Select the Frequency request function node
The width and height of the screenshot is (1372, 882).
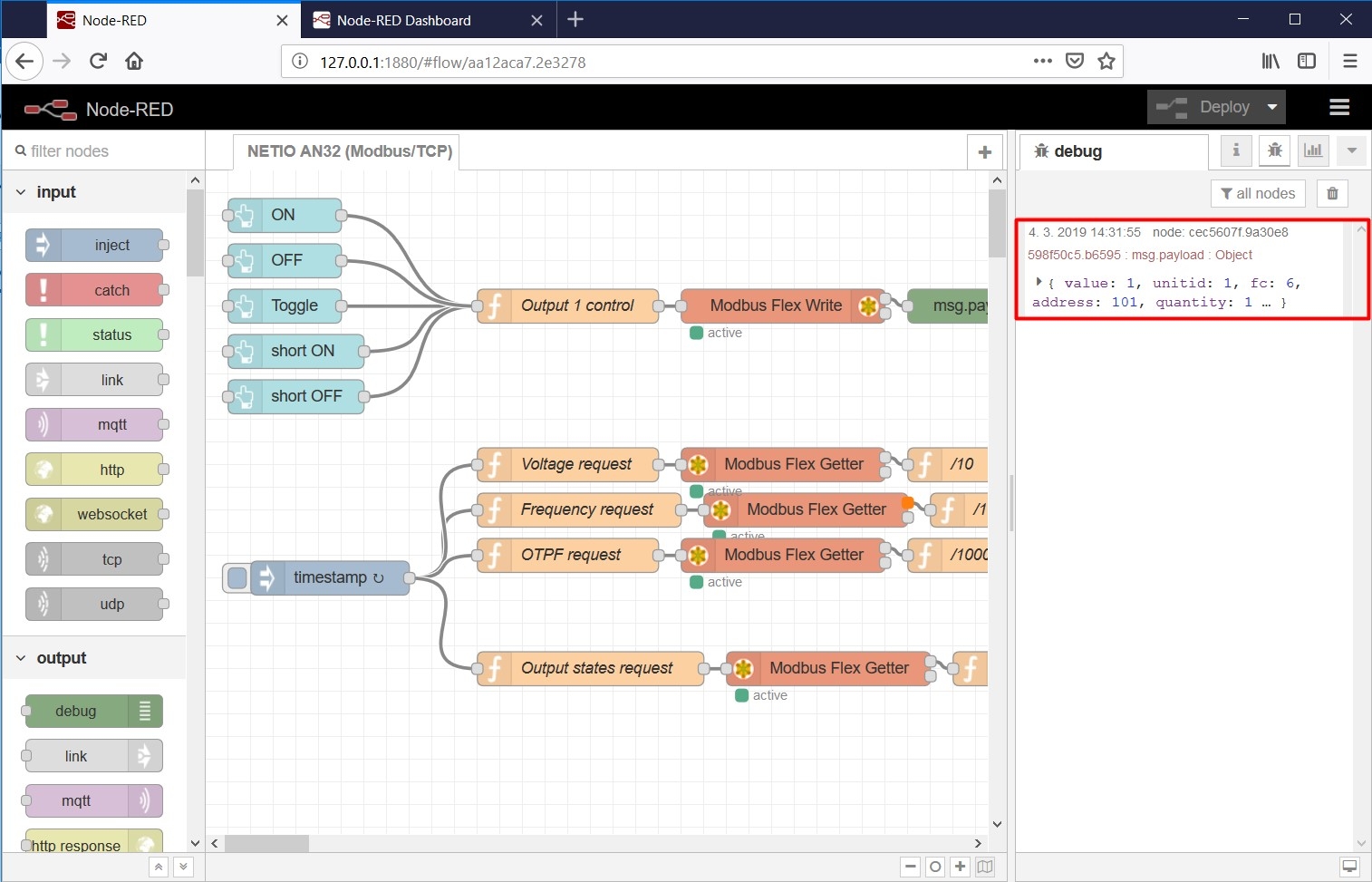(579, 509)
